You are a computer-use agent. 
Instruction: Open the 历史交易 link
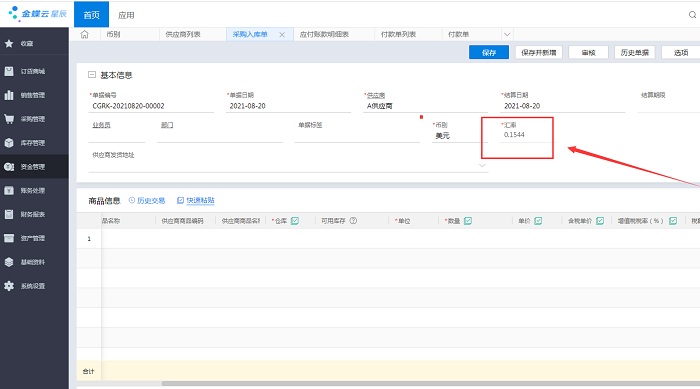147,201
